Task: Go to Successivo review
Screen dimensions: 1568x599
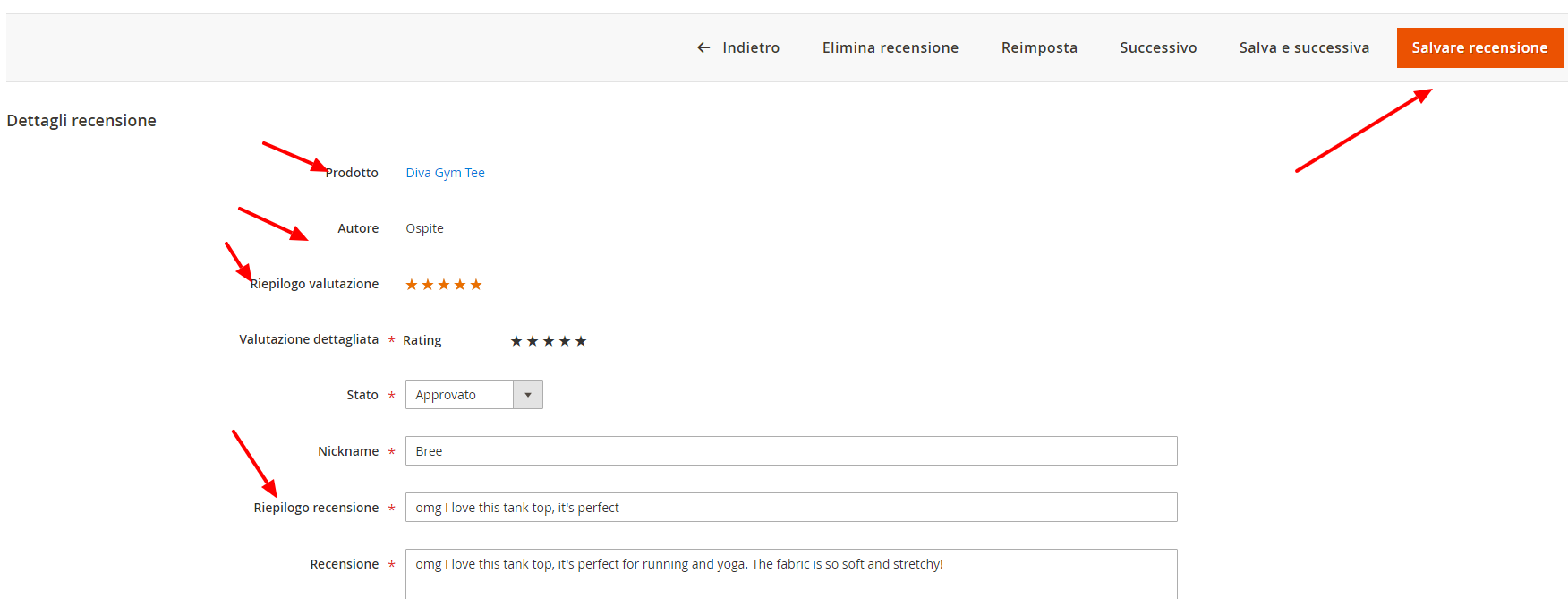Action: (1158, 47)
